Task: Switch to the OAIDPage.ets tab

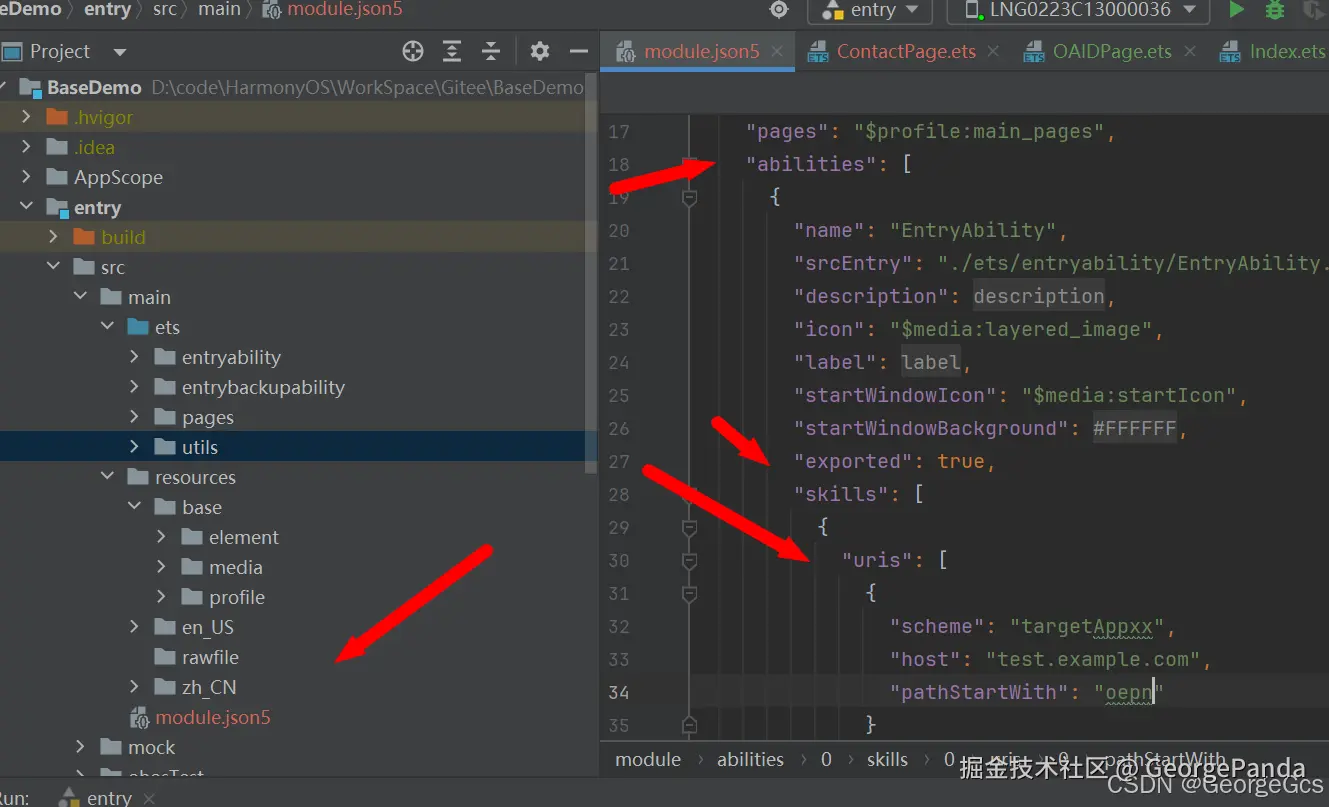Action: coord(1111,51)
